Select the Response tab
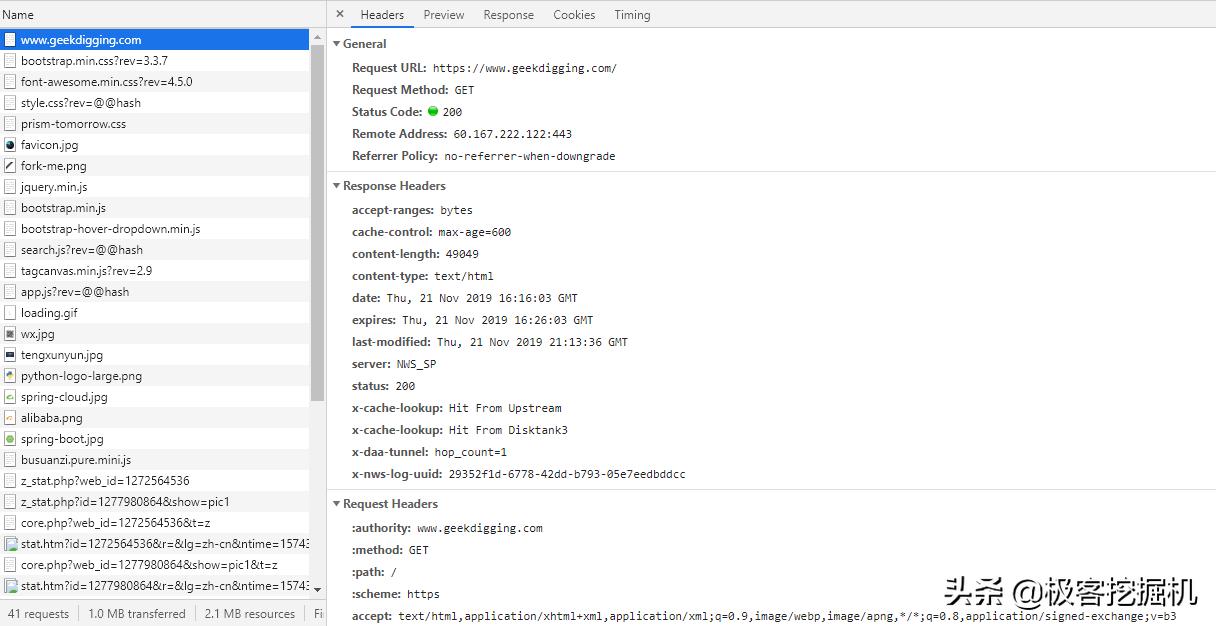 pyautogui.click(x=508, y=14)
